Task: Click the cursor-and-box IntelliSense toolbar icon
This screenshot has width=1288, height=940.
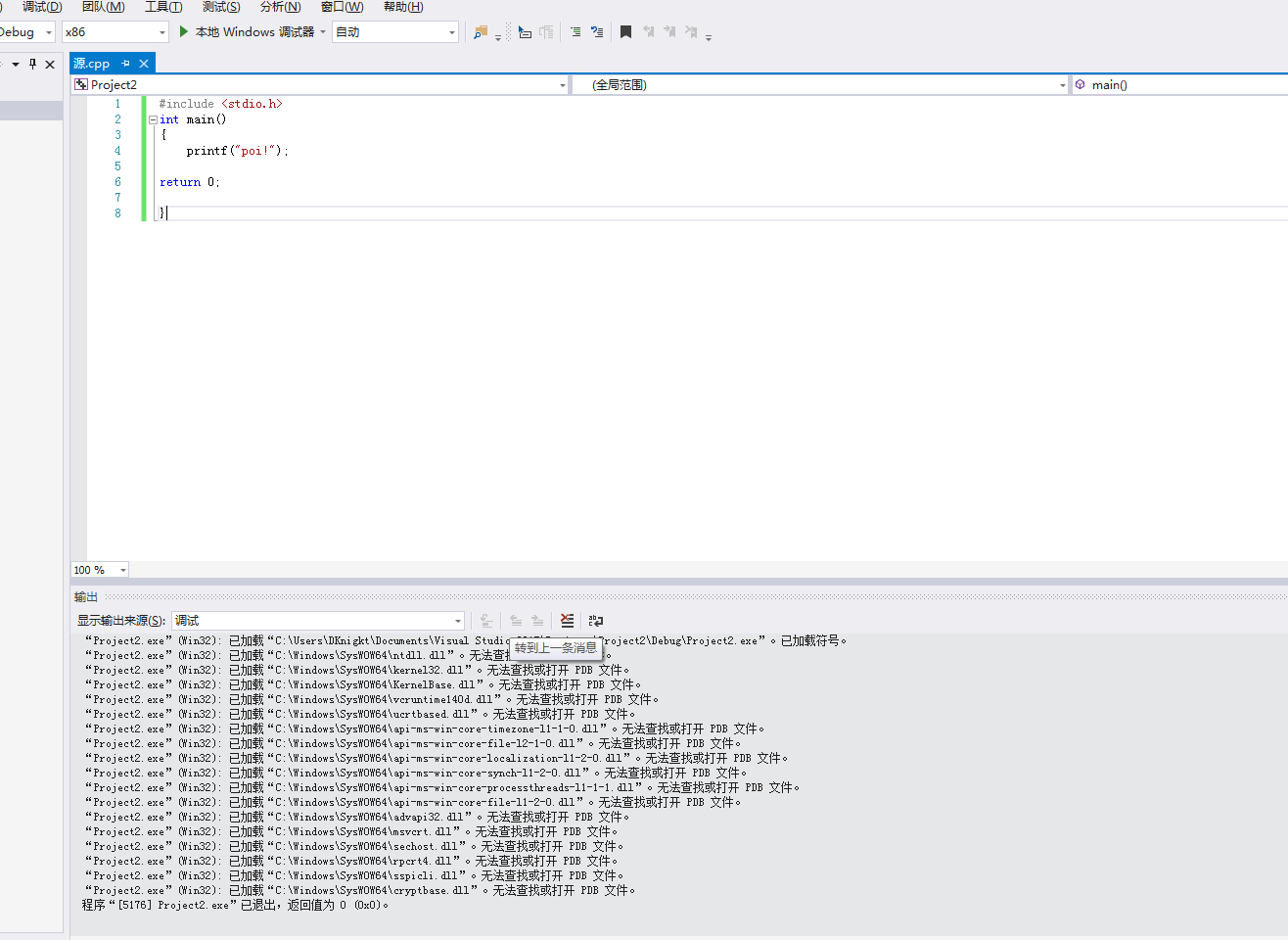Action: coord(525,32)
